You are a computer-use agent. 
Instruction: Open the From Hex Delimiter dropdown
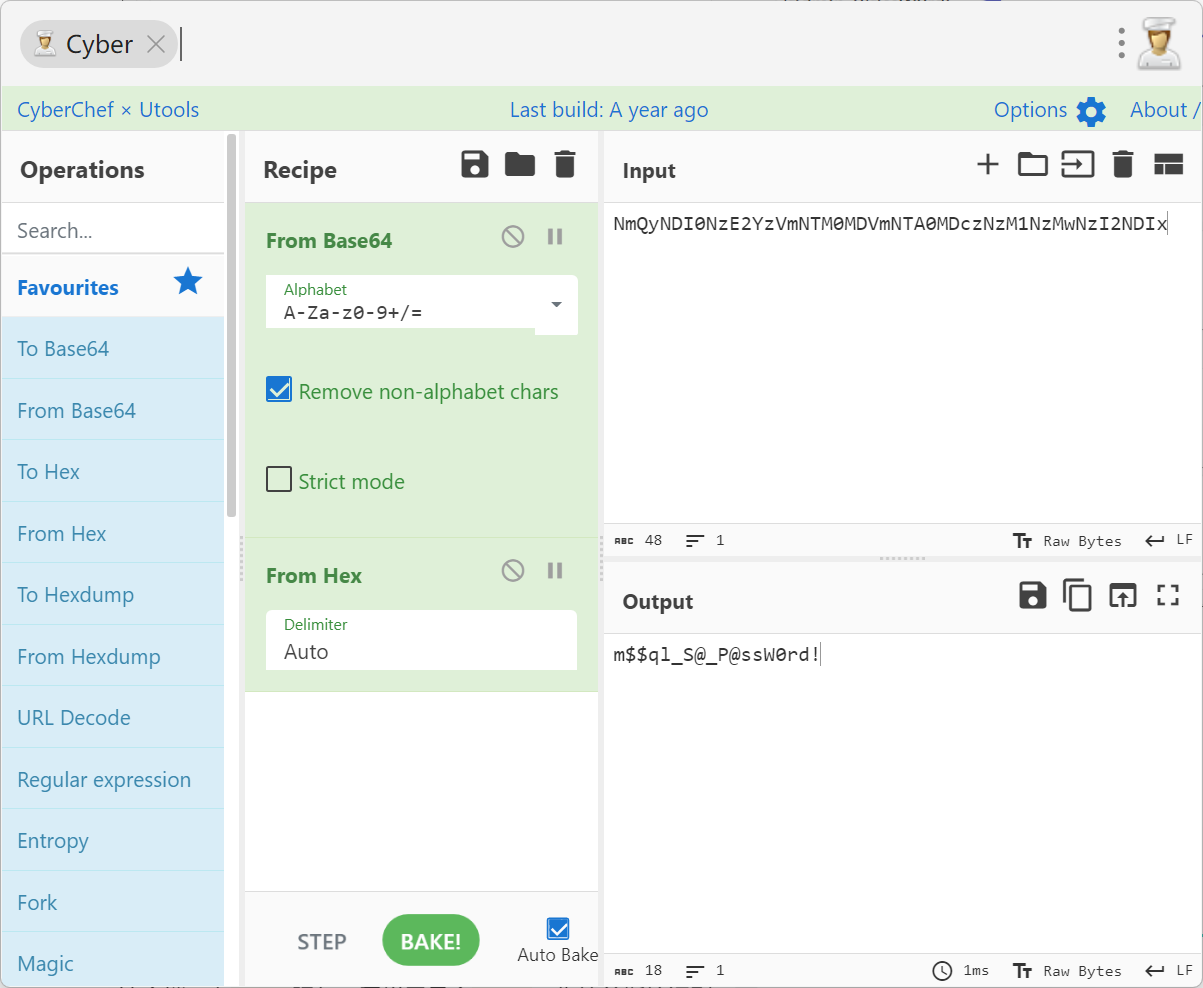[x=421, y=640]
